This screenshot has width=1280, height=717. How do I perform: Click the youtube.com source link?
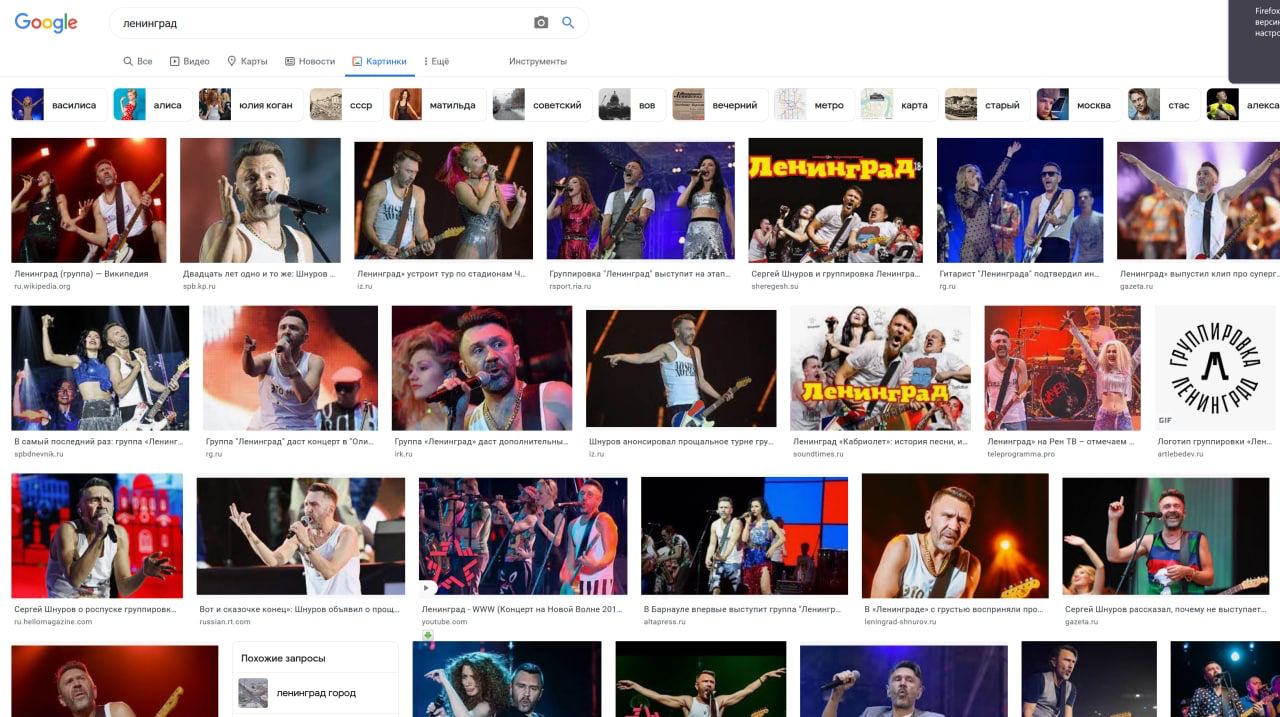[444, 622]
